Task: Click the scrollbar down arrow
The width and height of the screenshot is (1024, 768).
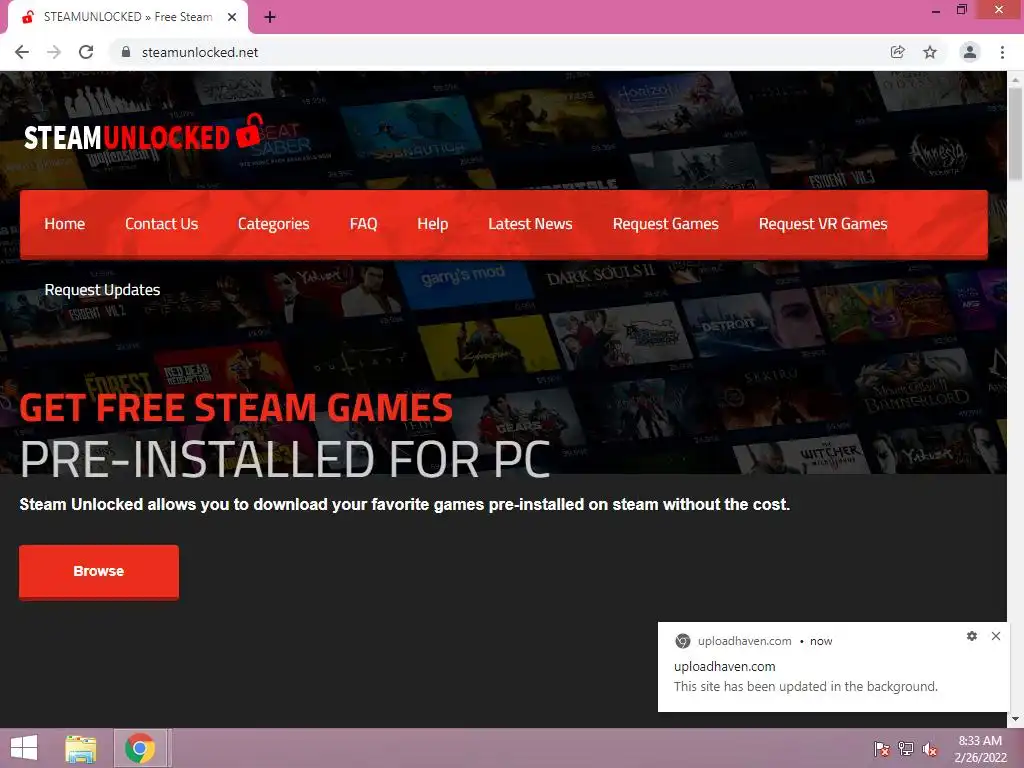Action: click(x=1015, y=719)
